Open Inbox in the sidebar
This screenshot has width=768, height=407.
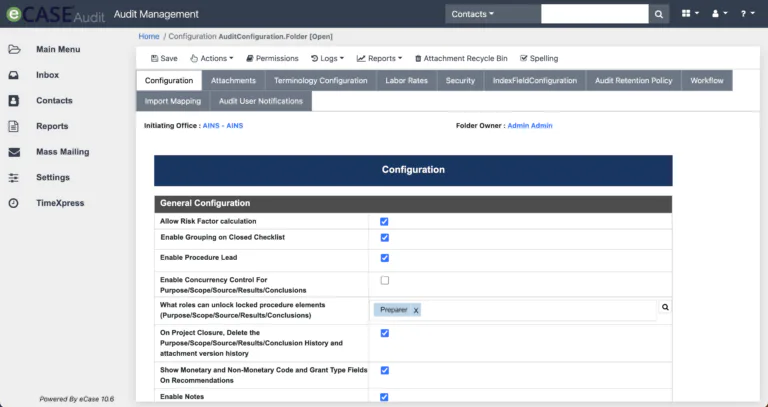(47, 75)
